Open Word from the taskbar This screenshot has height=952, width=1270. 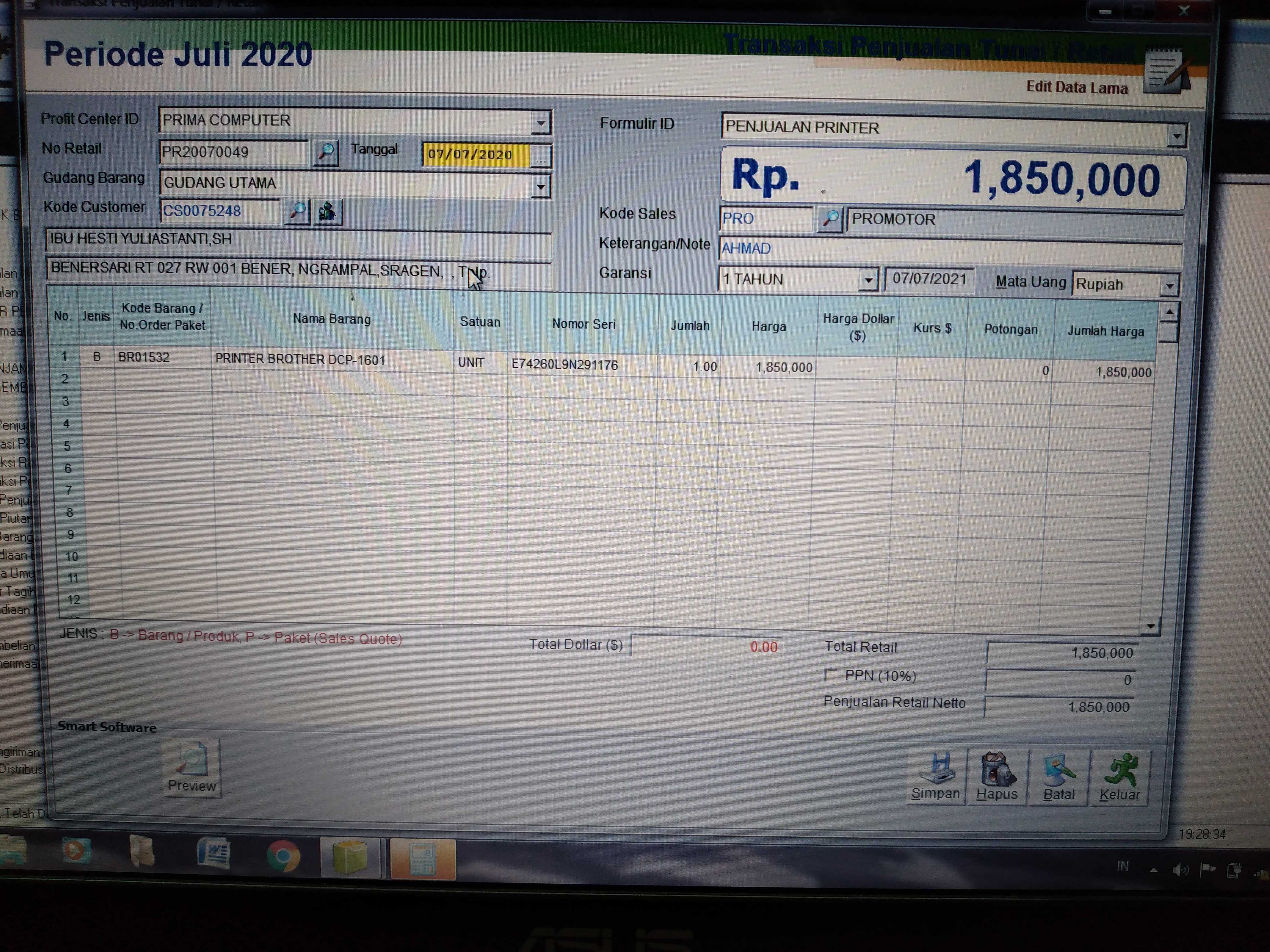[214, 853]
